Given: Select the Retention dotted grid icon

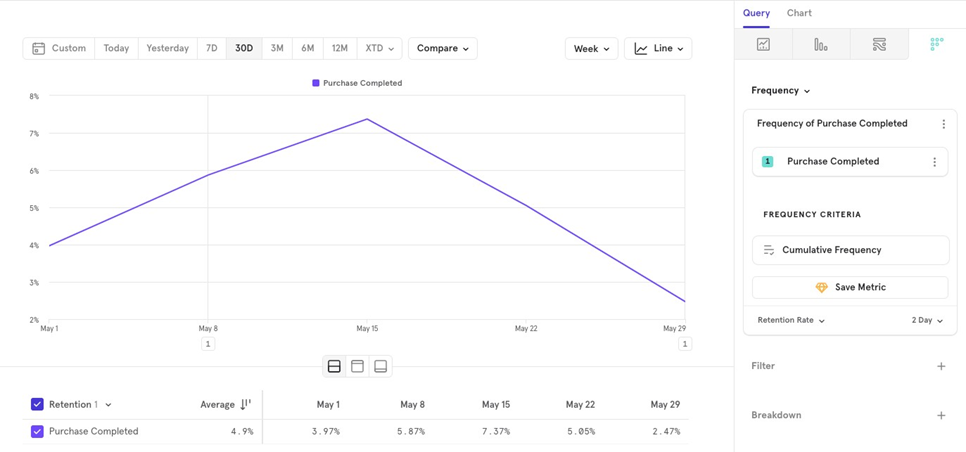Looking at the screenshot, I should 936,45.
